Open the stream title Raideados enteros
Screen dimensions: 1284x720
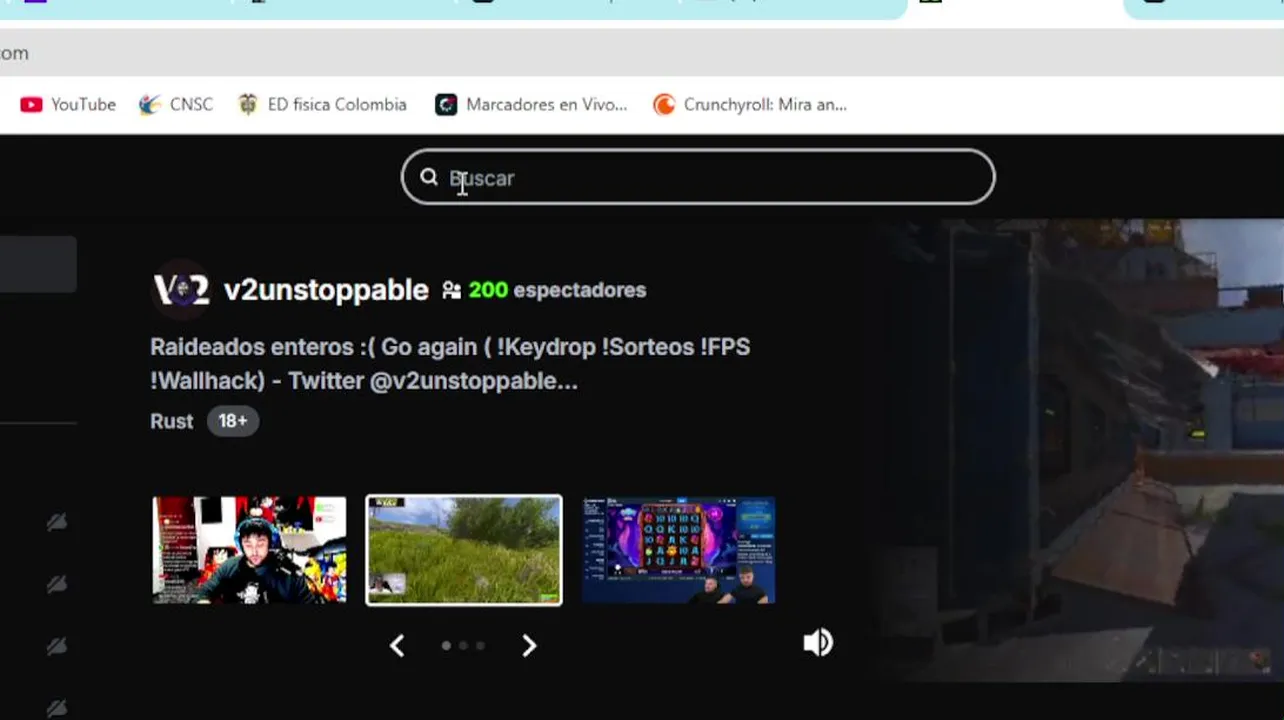coord(450,364)
